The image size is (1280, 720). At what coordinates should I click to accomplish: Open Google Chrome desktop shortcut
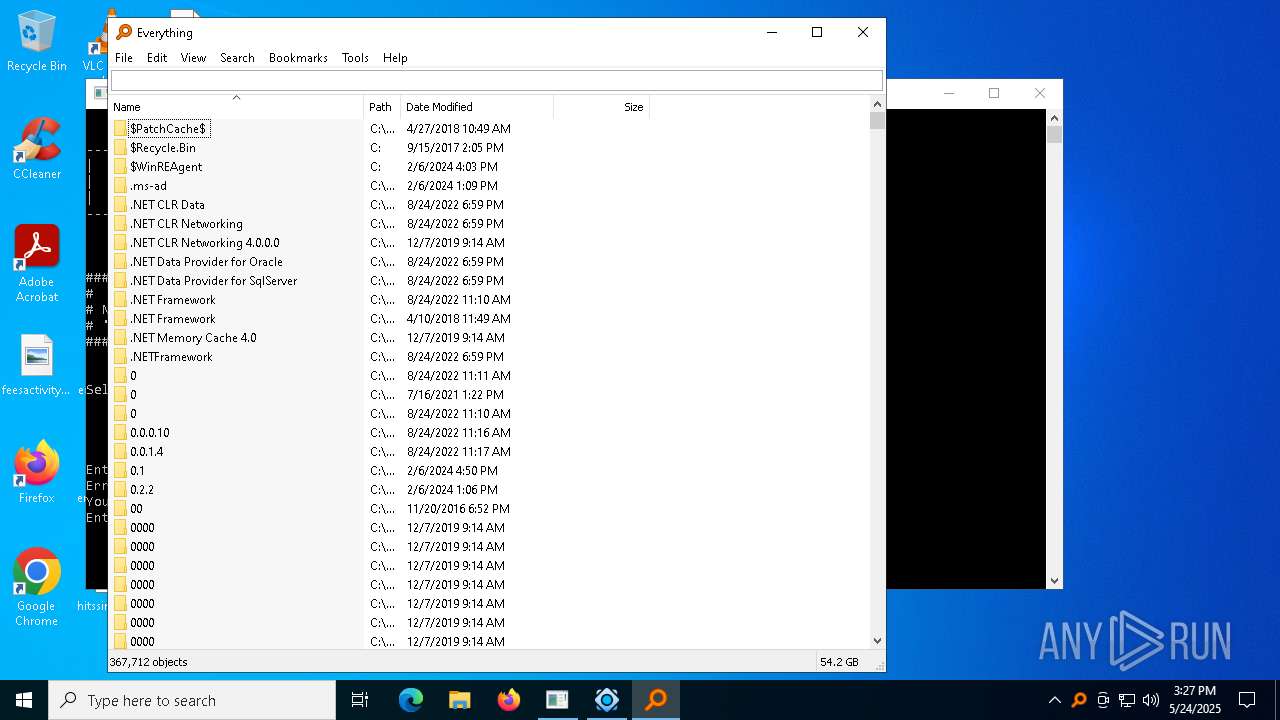pos(37,588)
